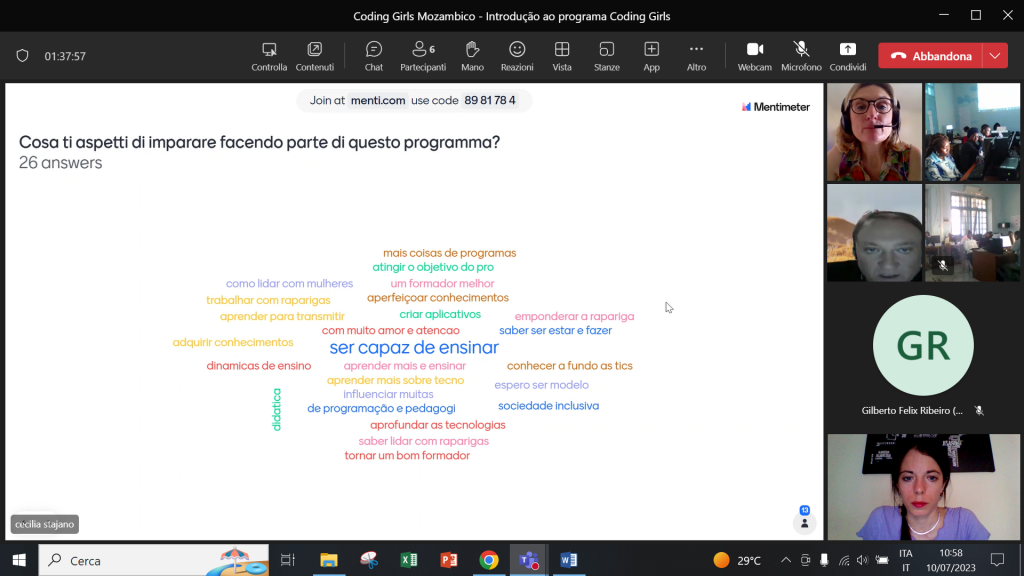Open the Snipping Tool taskbar icon

coord(369,560)
